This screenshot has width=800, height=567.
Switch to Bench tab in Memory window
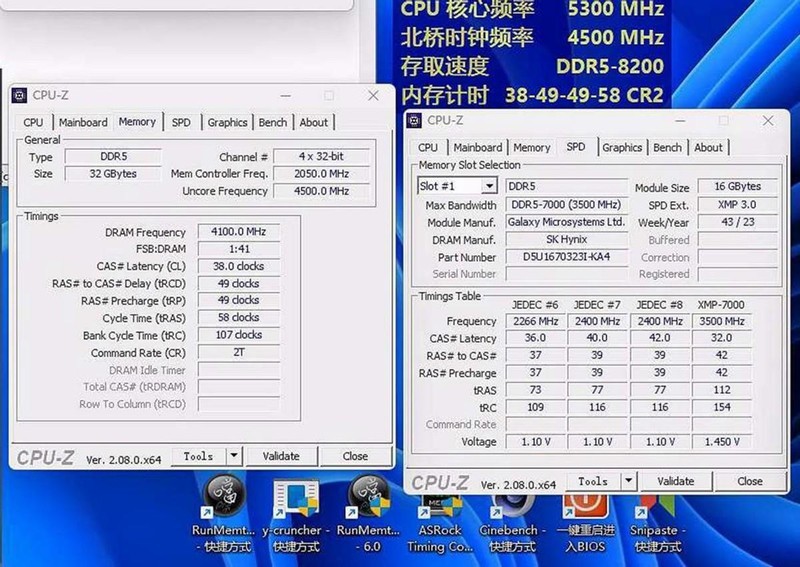tap(273, 122)
